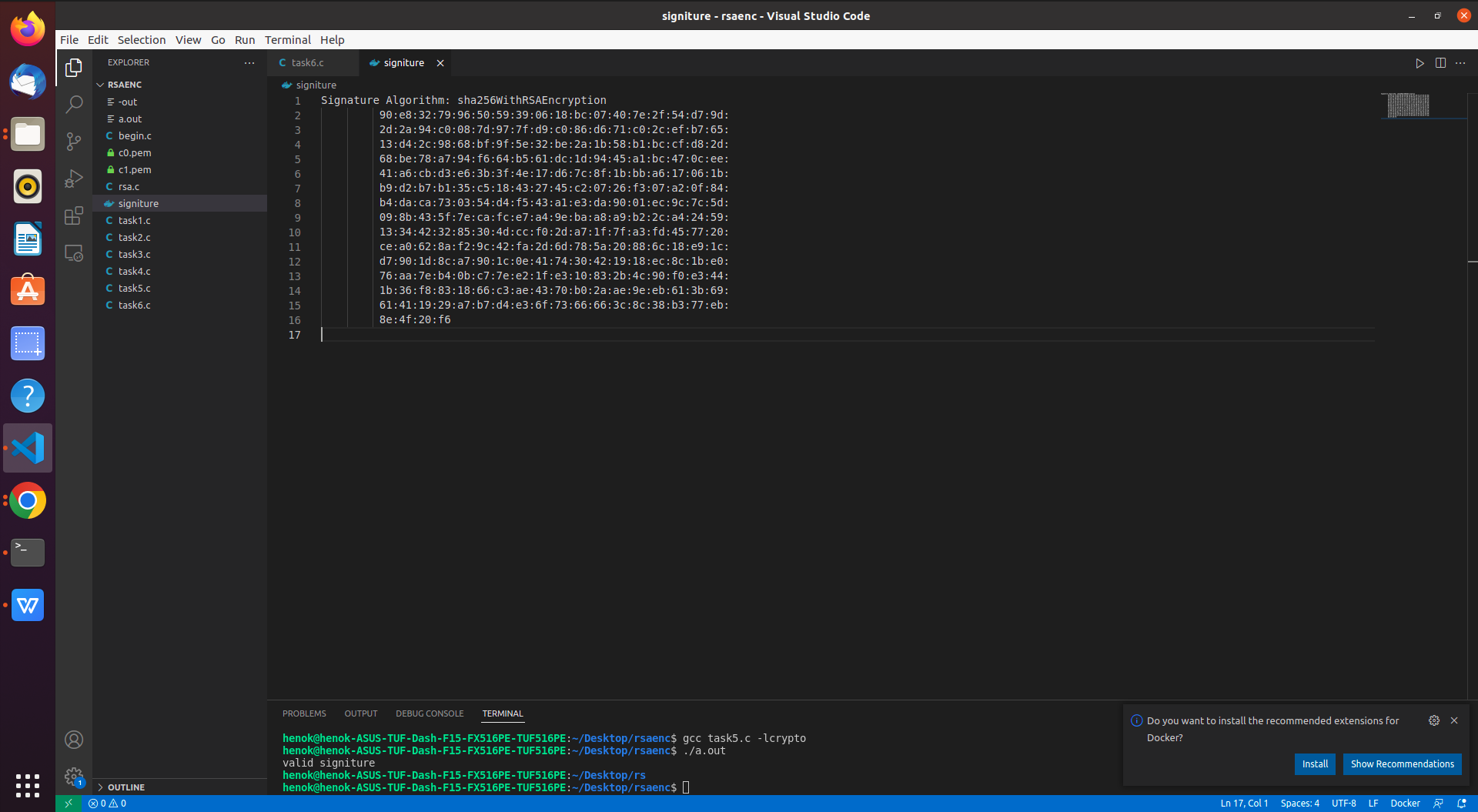
Task: Toggle the Split Editor view
Action: [x=1440, y=64]
